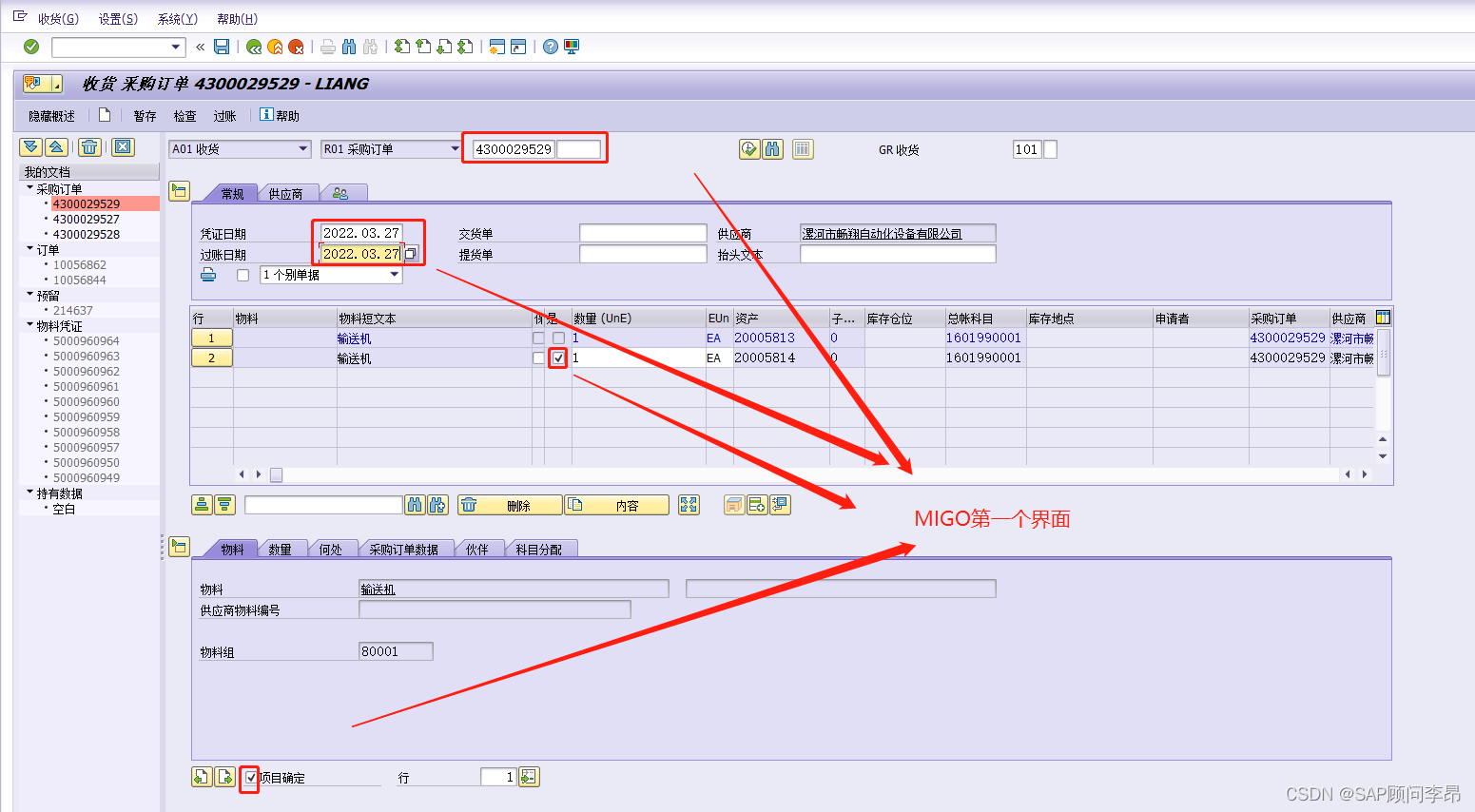The width and height of the screenshot is (1475, 812).
Task: Click the collapse all nodes icon in overview
Action: click(56, 146)
